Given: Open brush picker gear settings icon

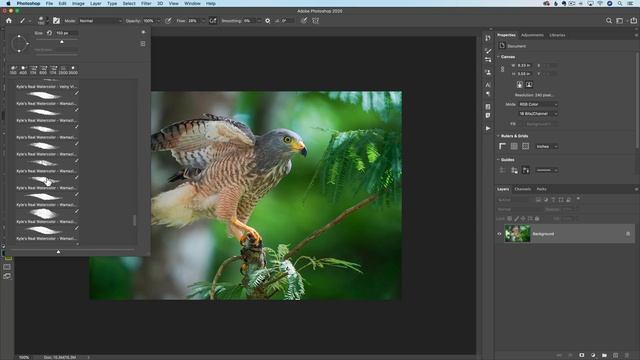Looking at the screenshot, I should pos(143,32).
